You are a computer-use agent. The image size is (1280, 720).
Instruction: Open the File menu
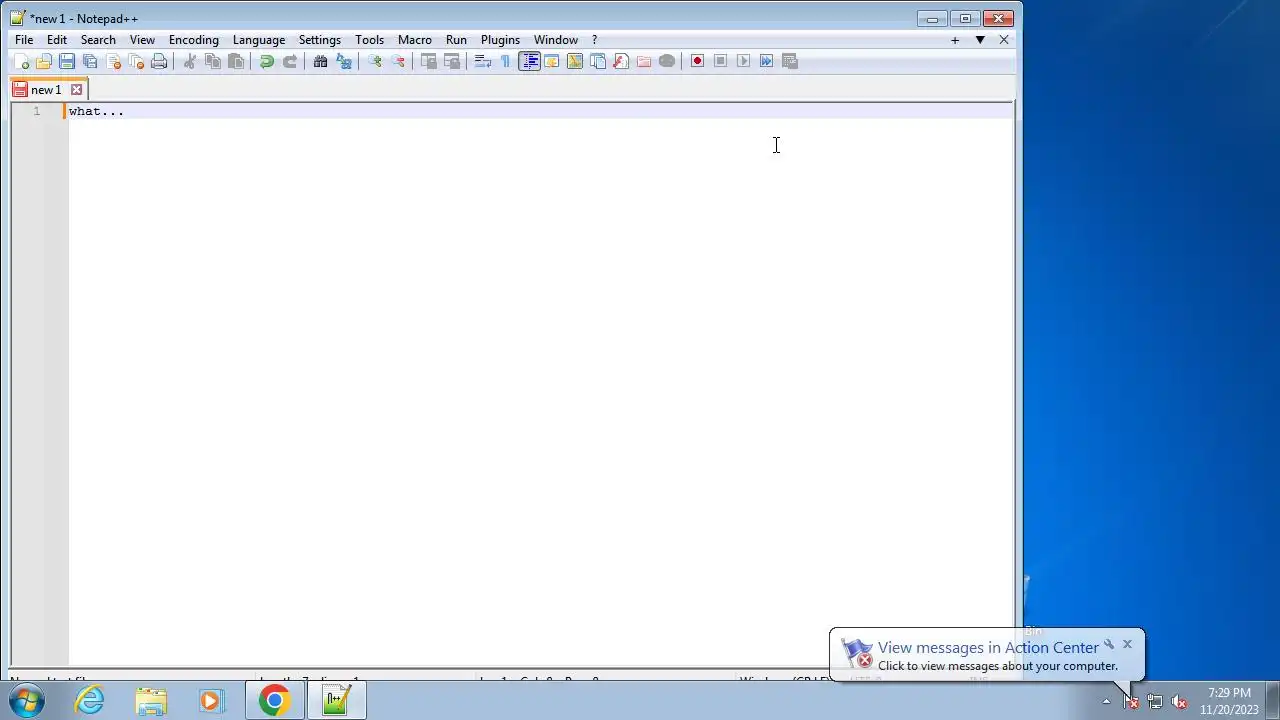coord(24,40)
